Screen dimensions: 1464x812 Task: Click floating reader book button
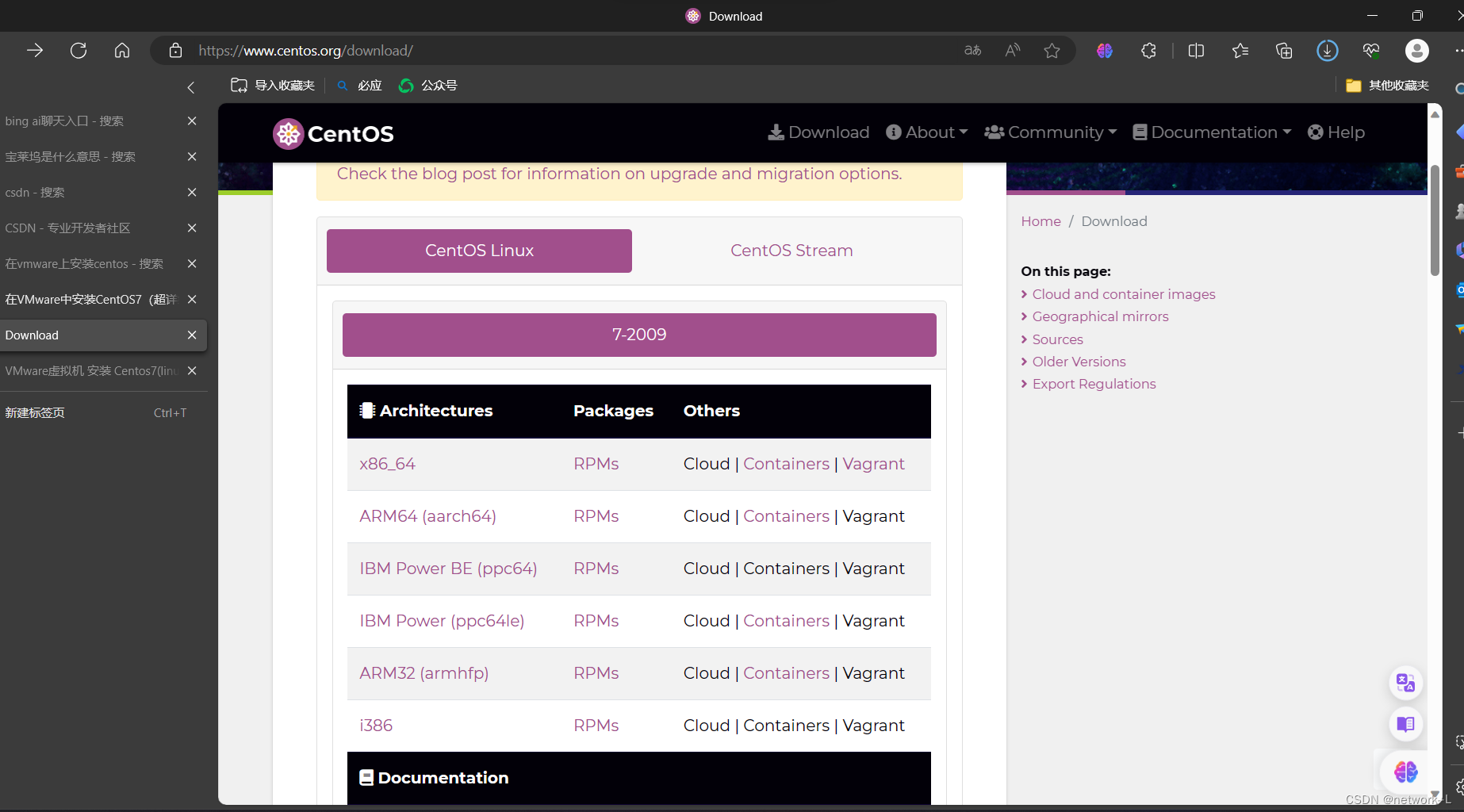point(1406,724)
